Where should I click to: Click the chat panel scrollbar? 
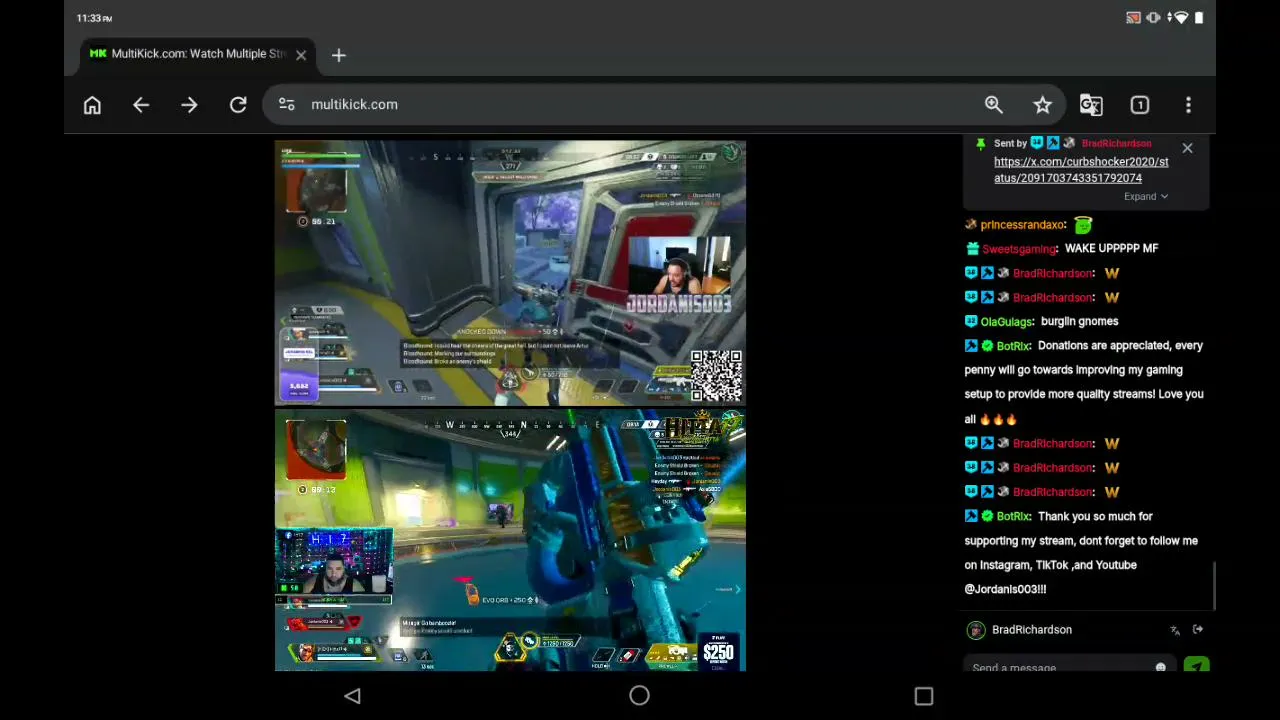pos(1215,585)
